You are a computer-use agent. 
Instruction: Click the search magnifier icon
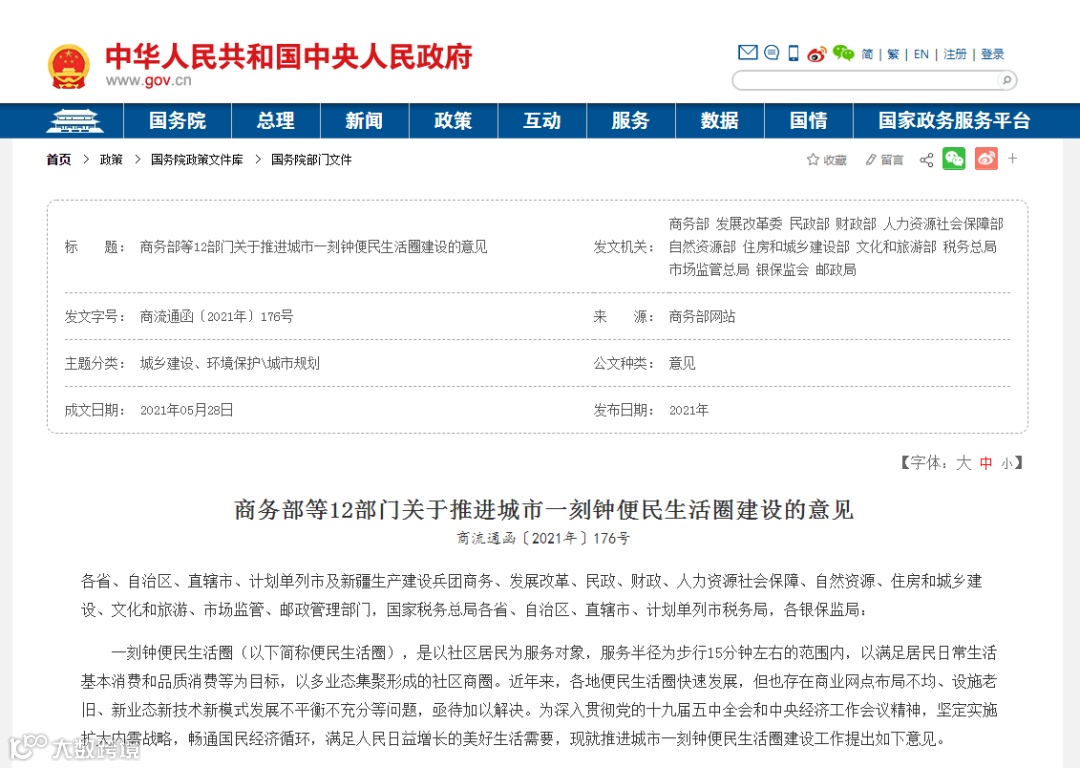click(1006, 81)
